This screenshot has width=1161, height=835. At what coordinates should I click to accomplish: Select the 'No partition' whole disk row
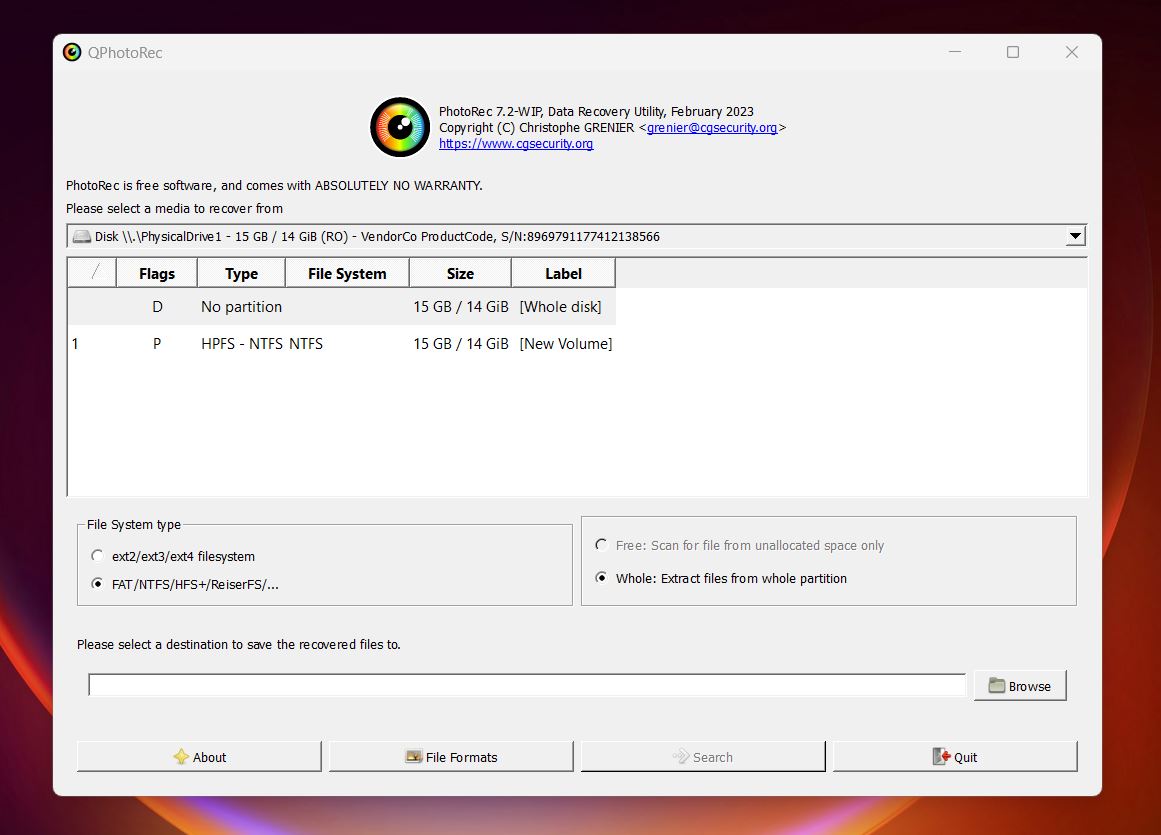pos(341,306)
